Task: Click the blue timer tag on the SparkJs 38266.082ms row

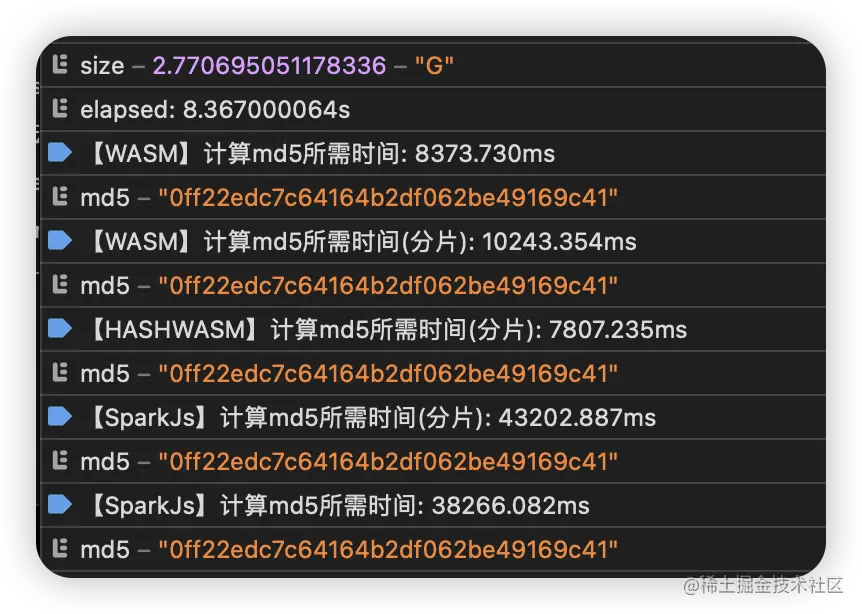Action: [x=60, y=504]
